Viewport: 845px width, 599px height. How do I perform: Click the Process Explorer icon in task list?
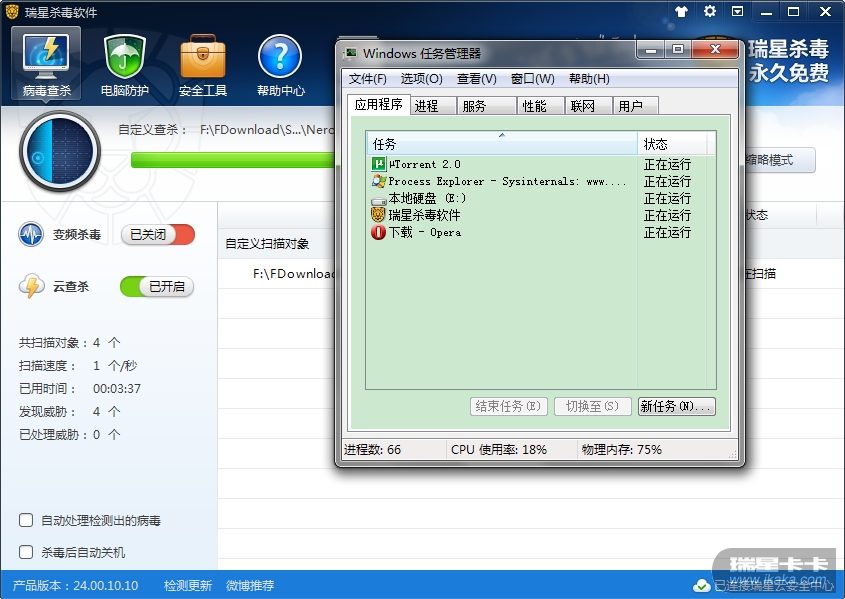tap(378, 181)
